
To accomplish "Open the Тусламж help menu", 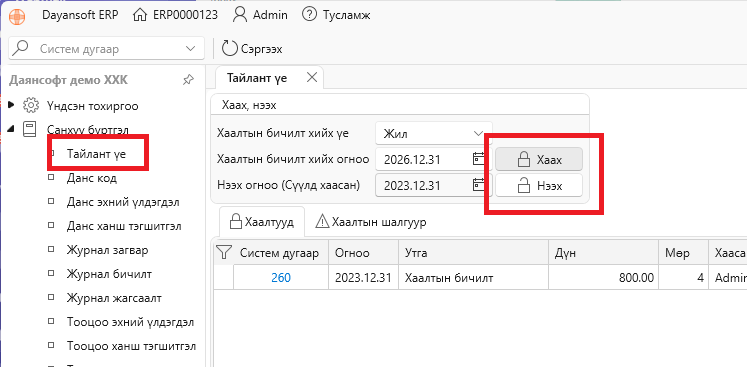I will (336, 15).
